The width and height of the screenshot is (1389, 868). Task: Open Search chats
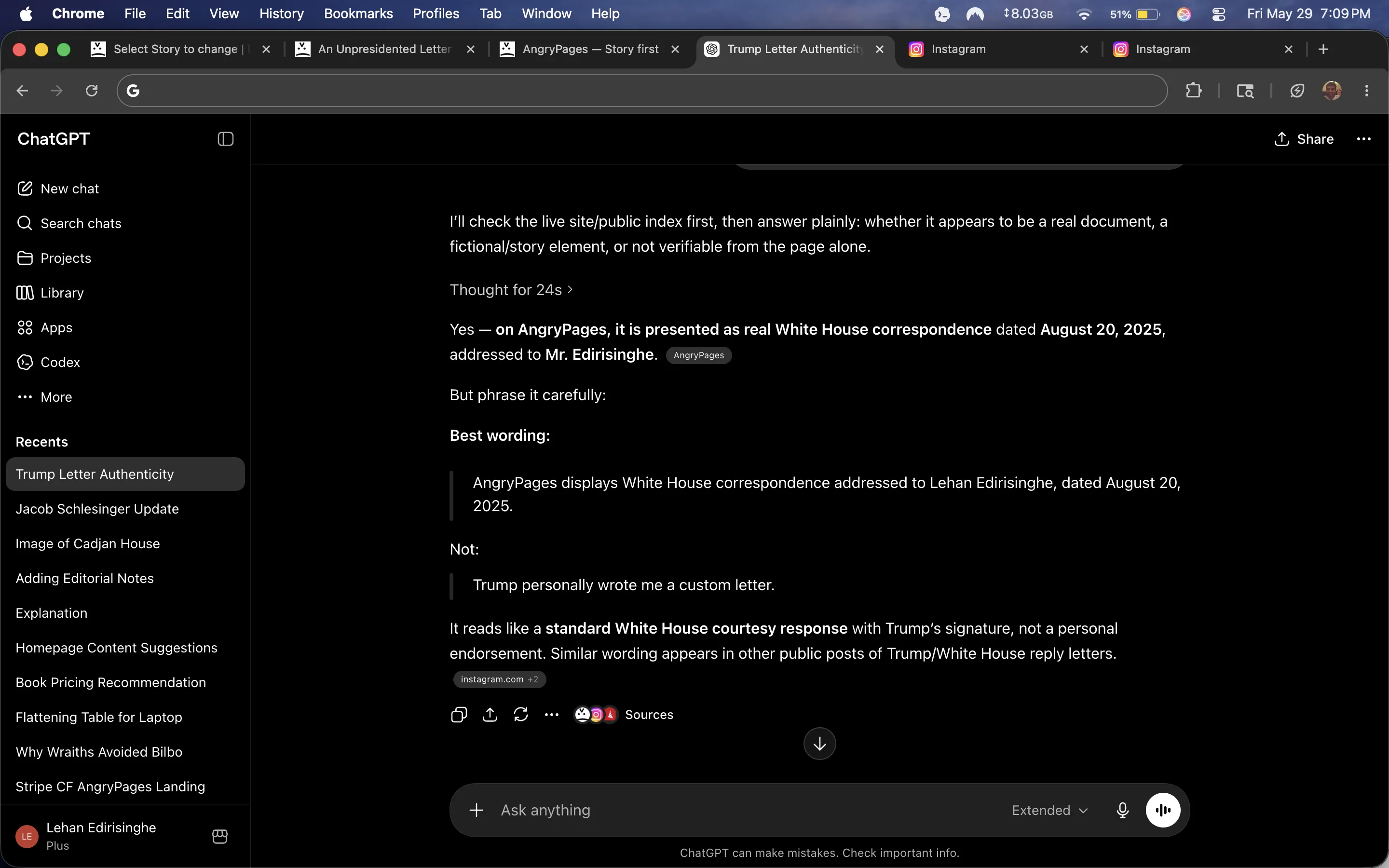coord(69,223)
